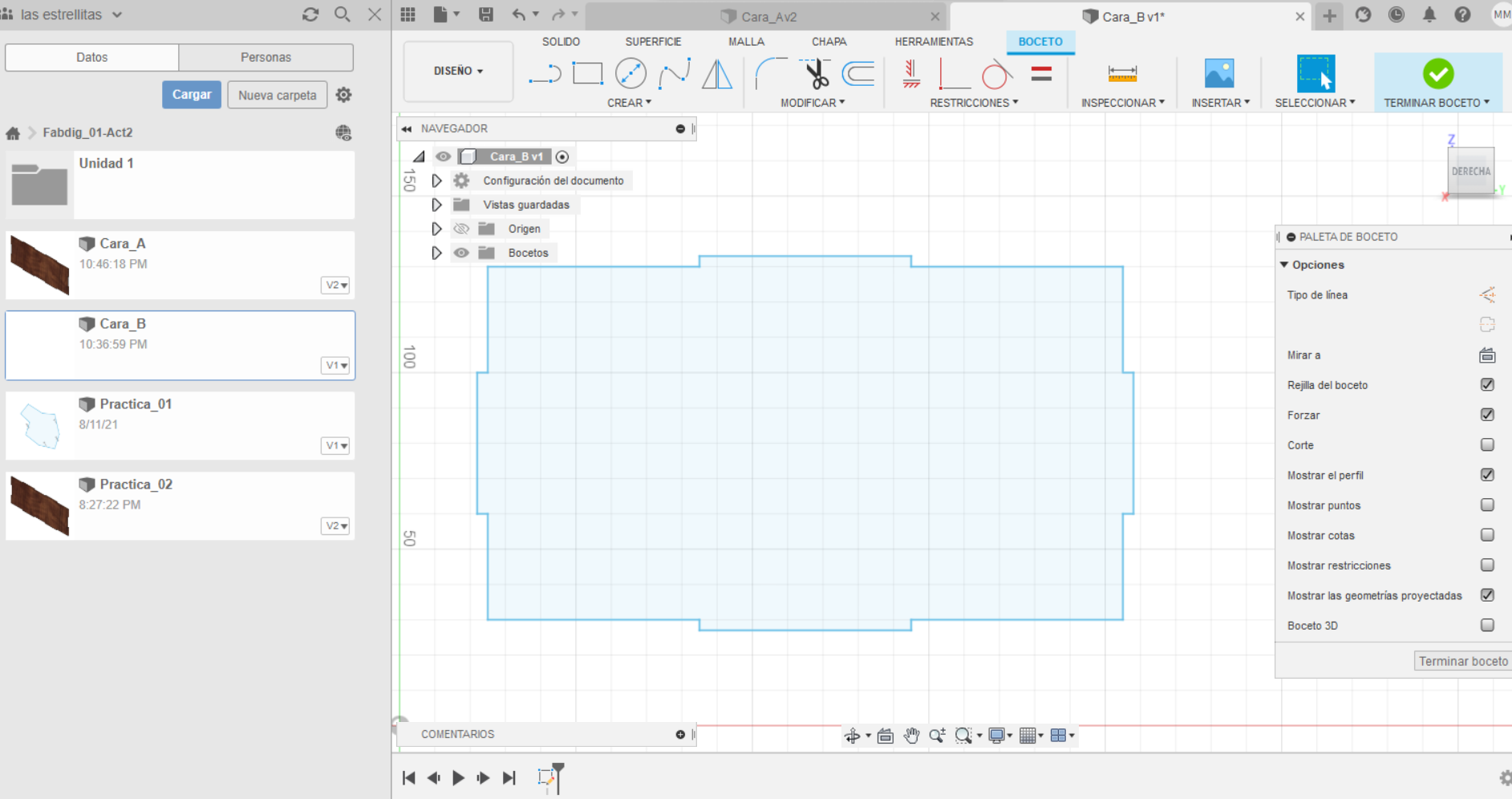Expand the Bocetos tree node
The image size is (1512, 799).
pos(437,253)
